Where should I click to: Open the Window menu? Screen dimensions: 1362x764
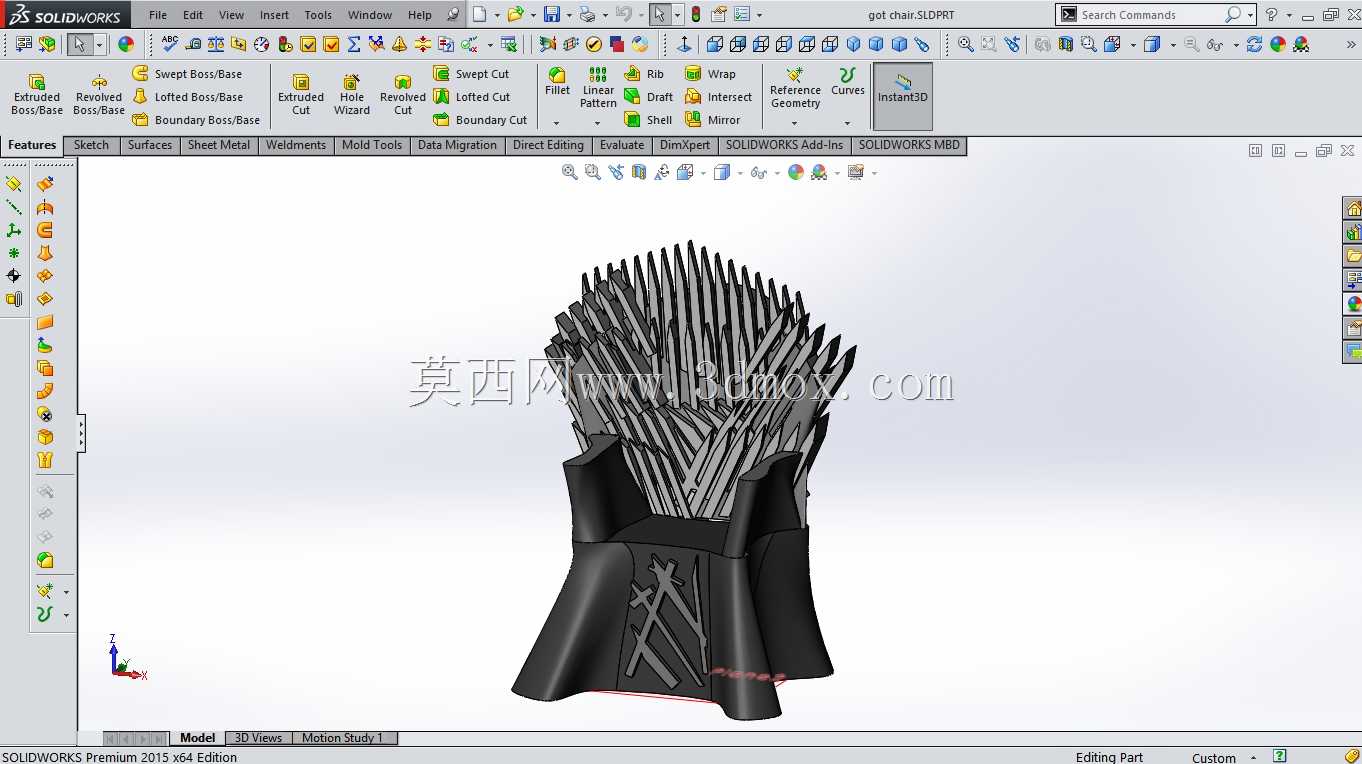tap(370, 15)
